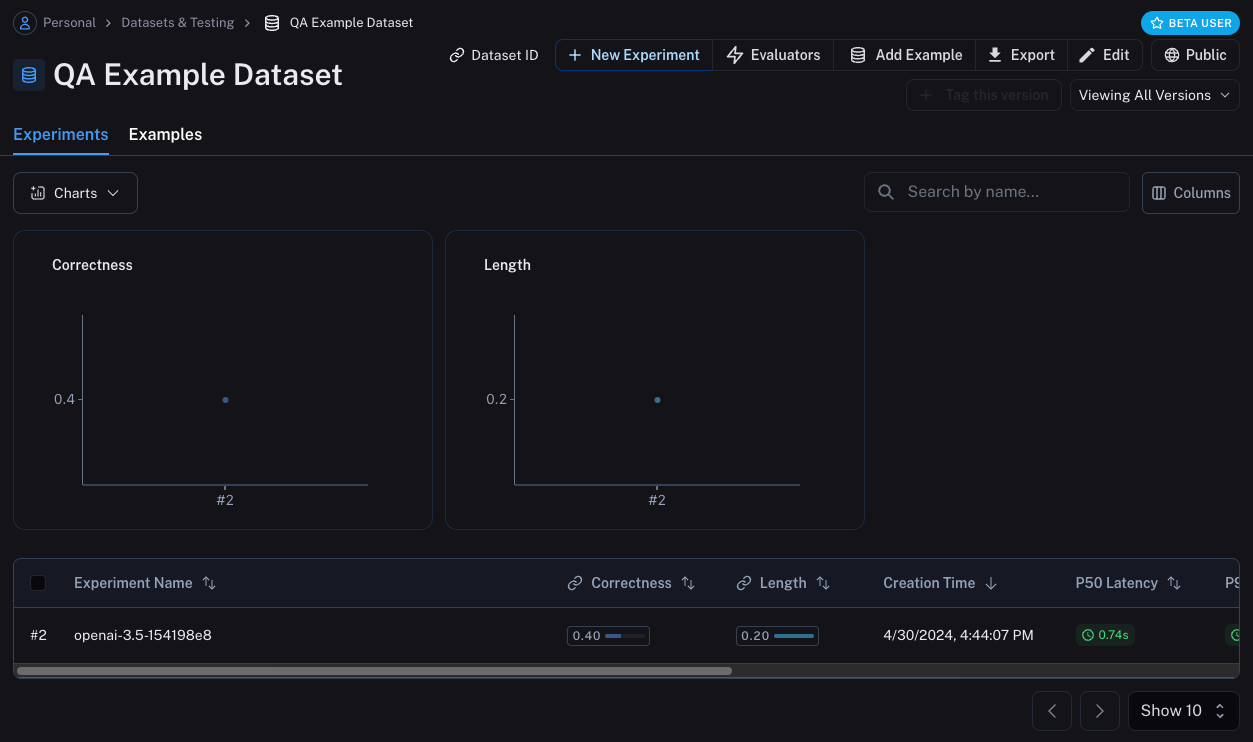Switch to the Examples tab
This screenshot has width=1253, height=742.
[165, 135]
